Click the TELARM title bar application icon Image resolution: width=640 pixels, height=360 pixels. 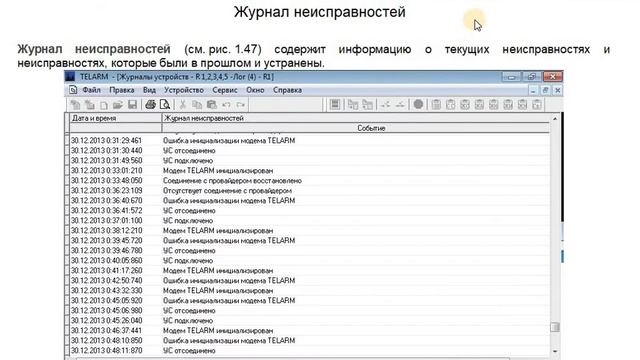(x=70, y=77)
